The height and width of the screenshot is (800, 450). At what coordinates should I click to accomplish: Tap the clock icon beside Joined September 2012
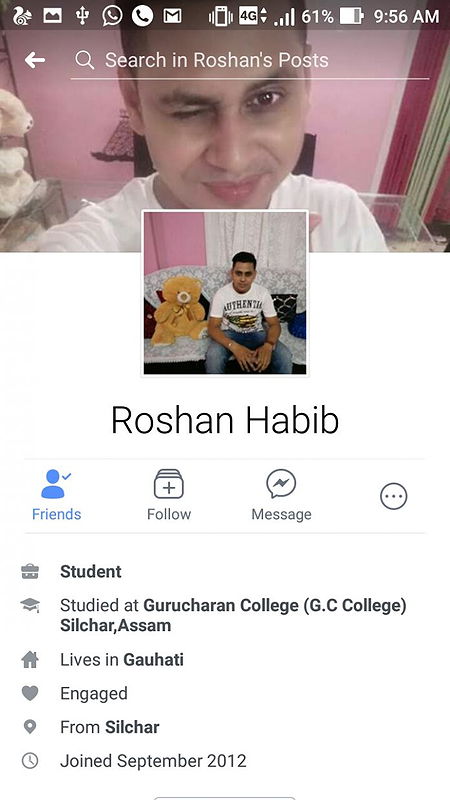pos(30,761)
